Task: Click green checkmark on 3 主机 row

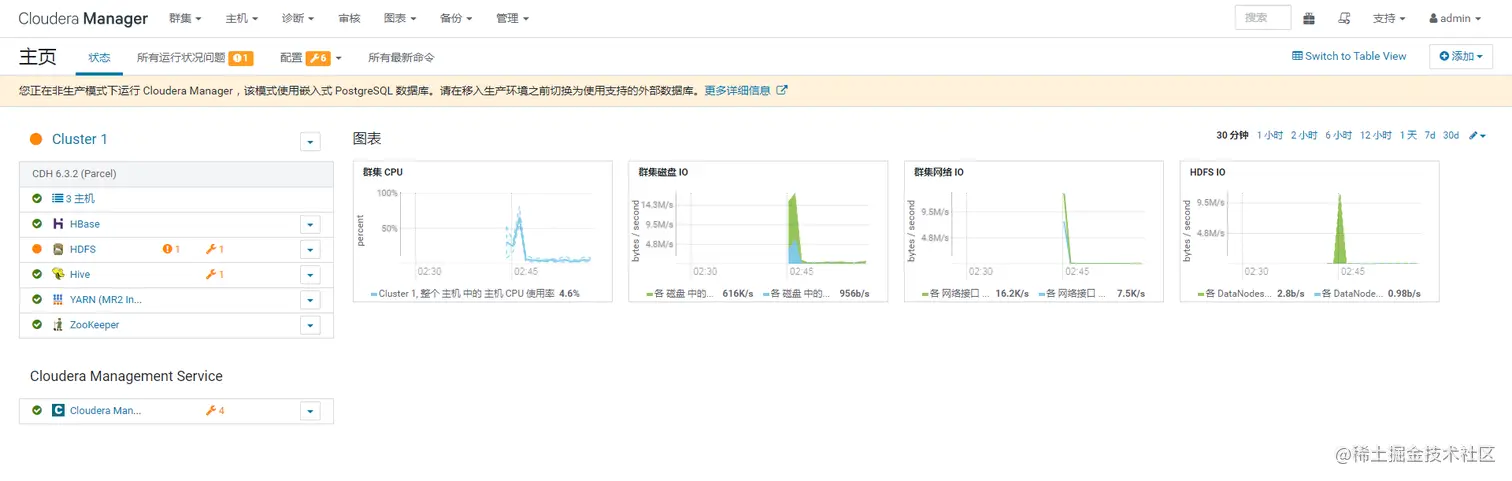Action: point(37,199)
